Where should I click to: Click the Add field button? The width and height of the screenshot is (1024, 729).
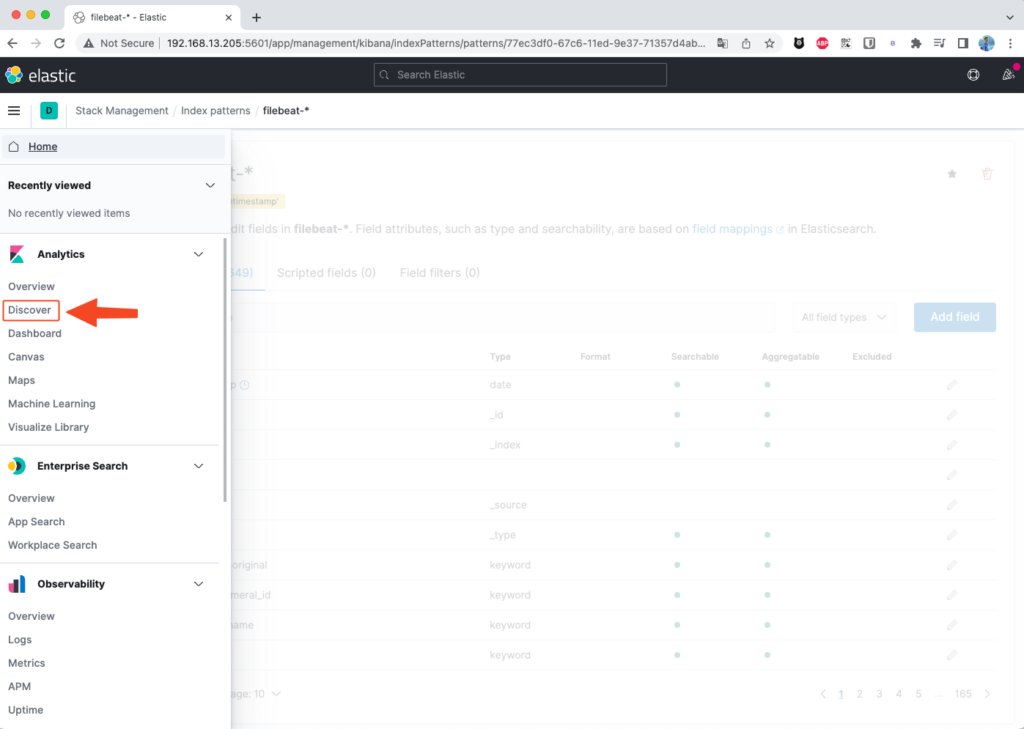click(955, 317)
